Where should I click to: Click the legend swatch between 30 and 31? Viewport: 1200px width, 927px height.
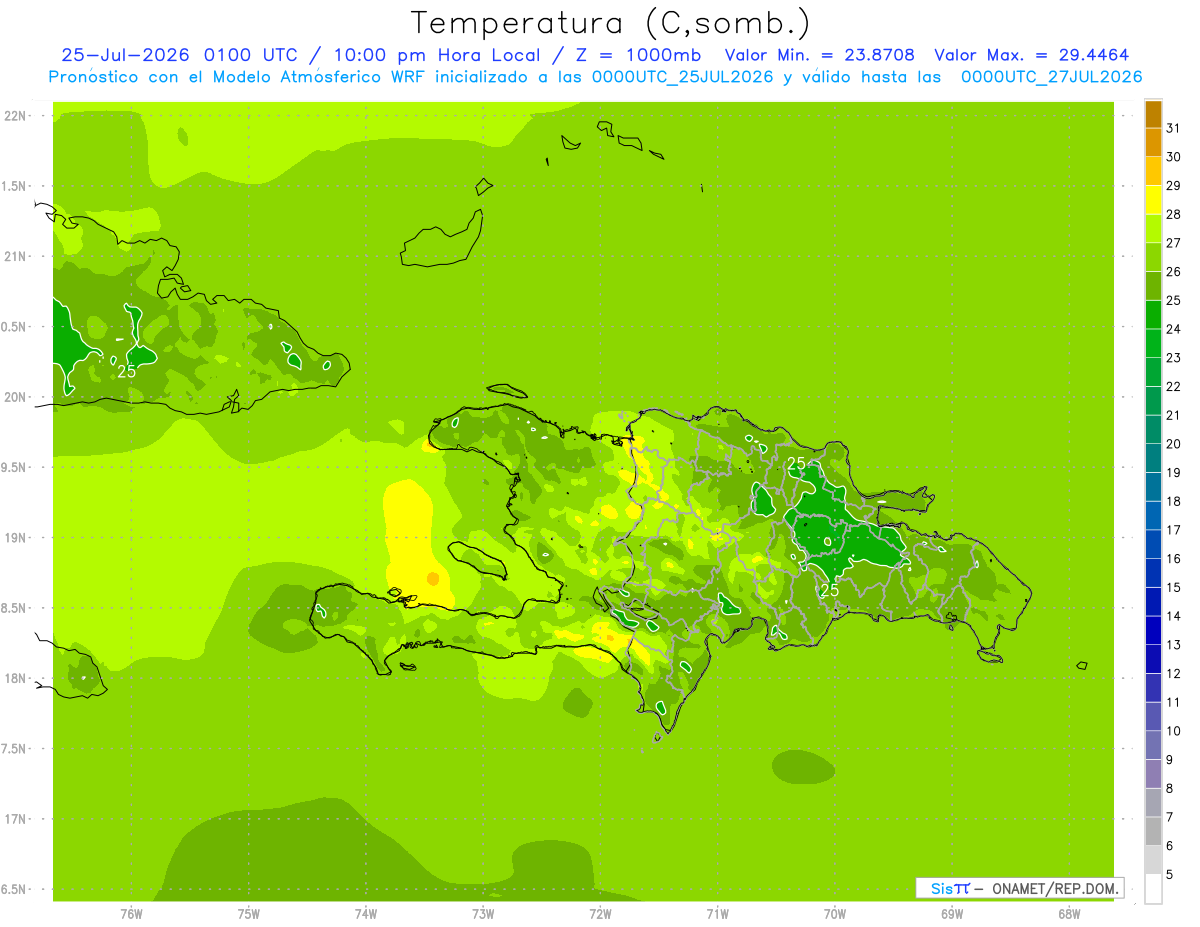tap(1153, 143)
